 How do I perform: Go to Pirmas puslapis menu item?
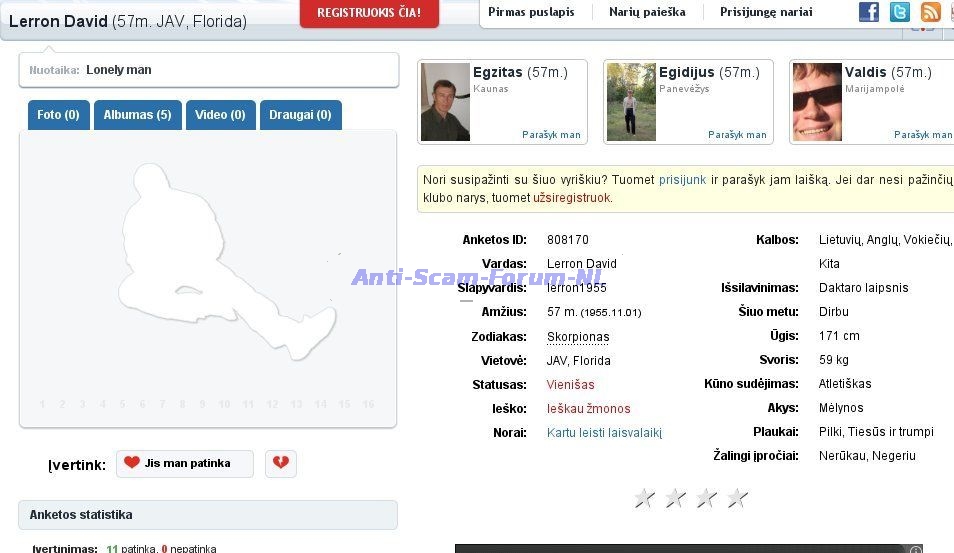(x=531, y=12)
